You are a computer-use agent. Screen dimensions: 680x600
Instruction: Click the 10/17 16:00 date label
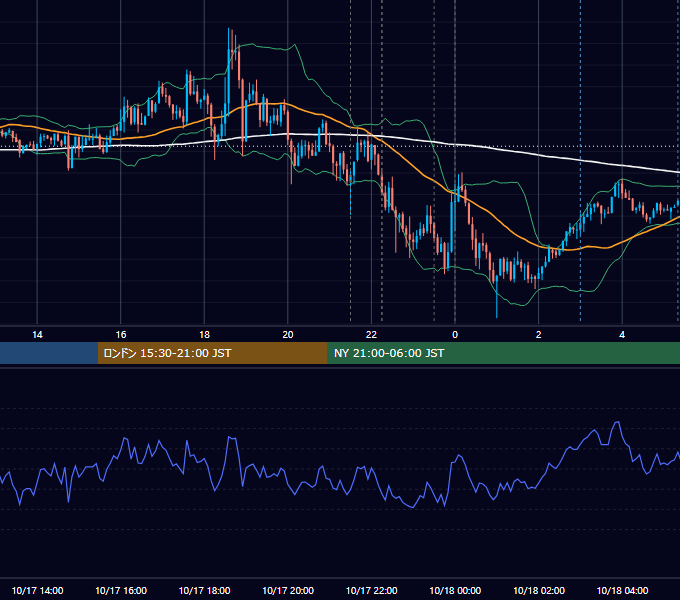tap(121, 590)
